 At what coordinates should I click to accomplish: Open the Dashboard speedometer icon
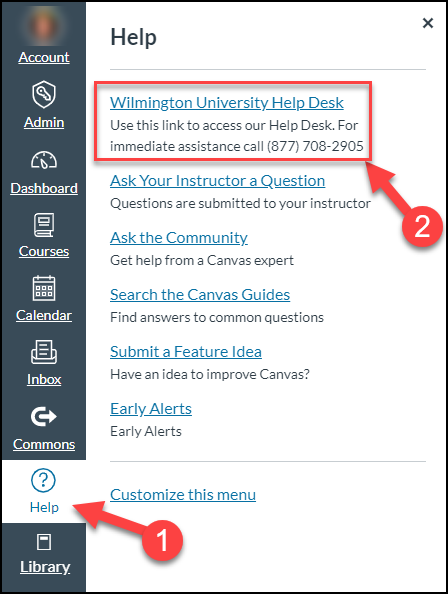click(44, 160)
